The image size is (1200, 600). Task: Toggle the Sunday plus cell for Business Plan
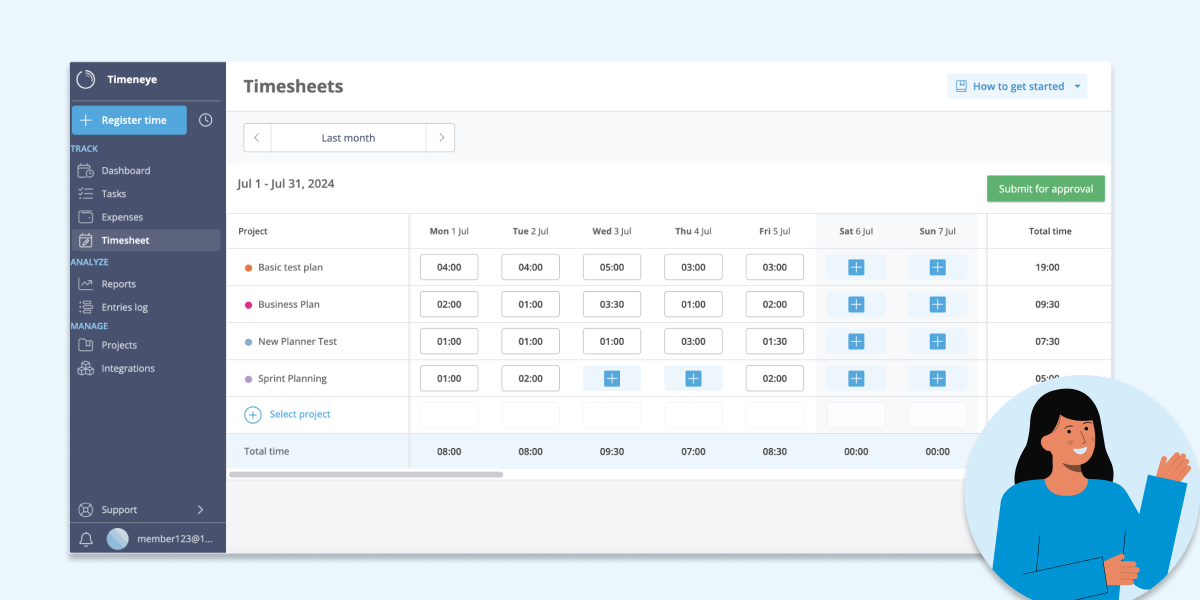pos(937,303)
